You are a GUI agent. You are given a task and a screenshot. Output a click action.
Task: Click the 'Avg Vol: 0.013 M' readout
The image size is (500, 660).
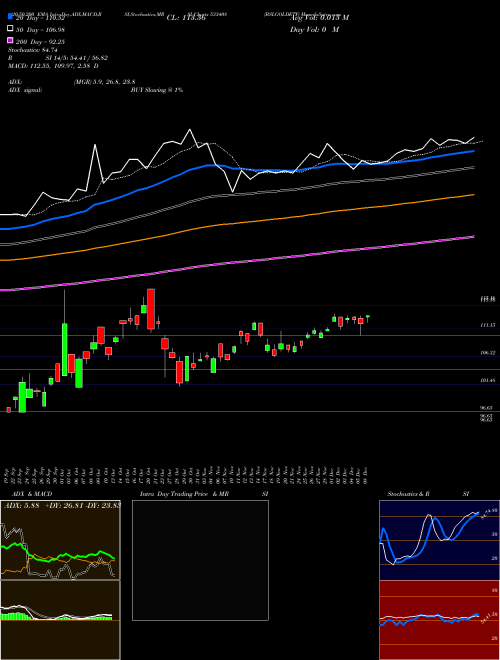click(319, 18)
